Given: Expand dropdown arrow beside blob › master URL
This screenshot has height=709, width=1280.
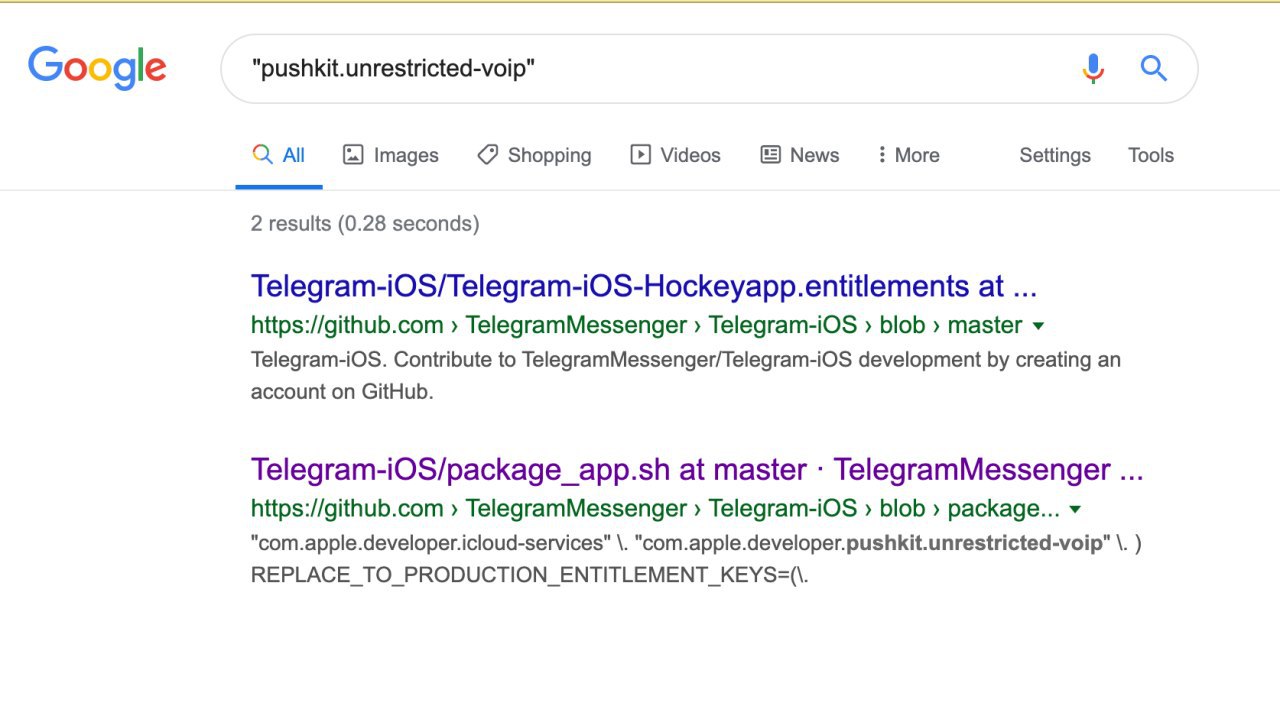Looking at the screenshot, I should pyautogui.click(x=1038, y=326).
